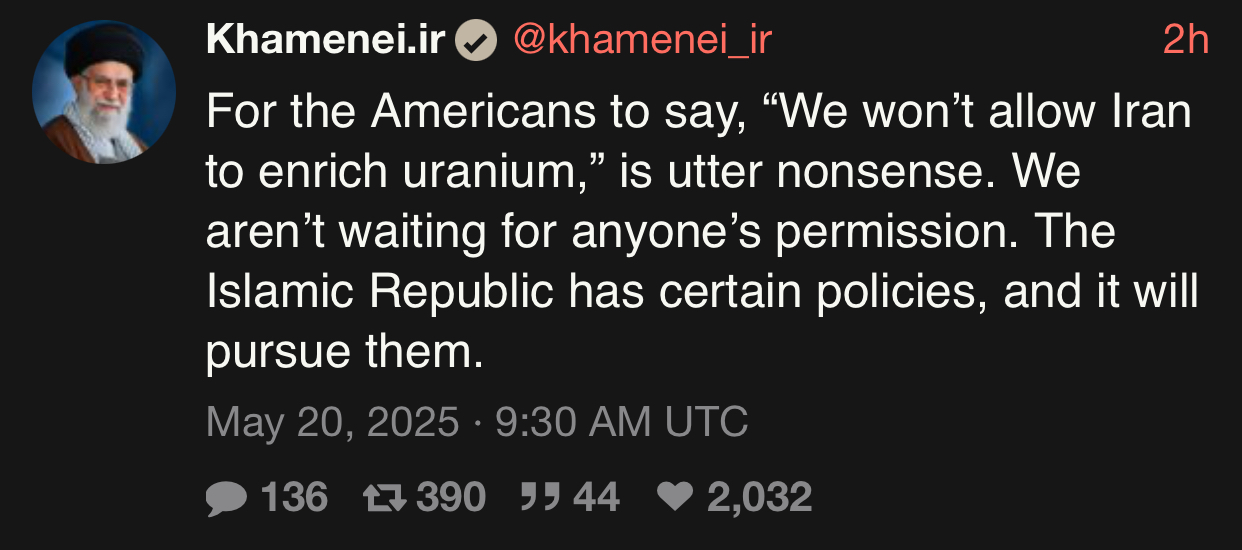Click the 44 quotes count
1242x550 pixels.
click(x=596, y=497)
